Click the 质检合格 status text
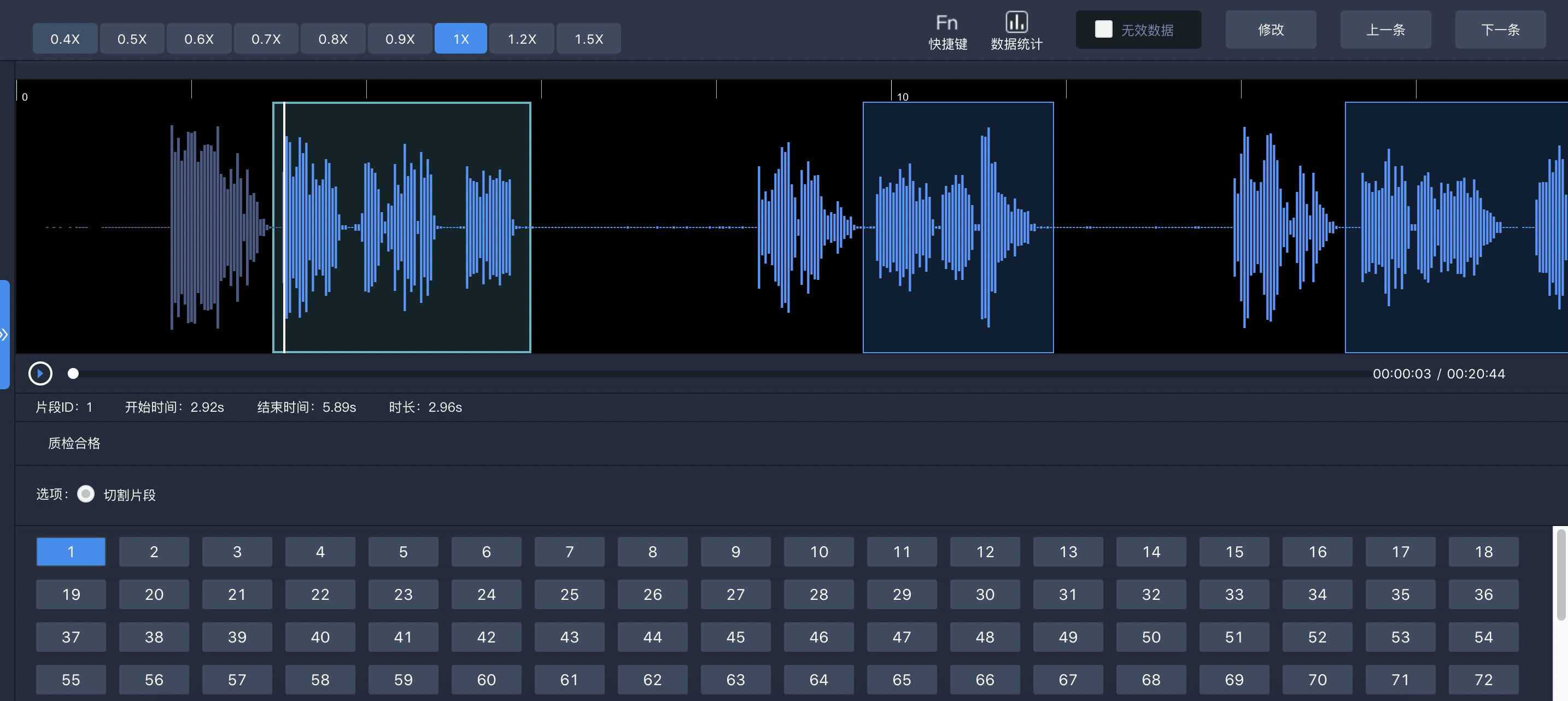 74,443
